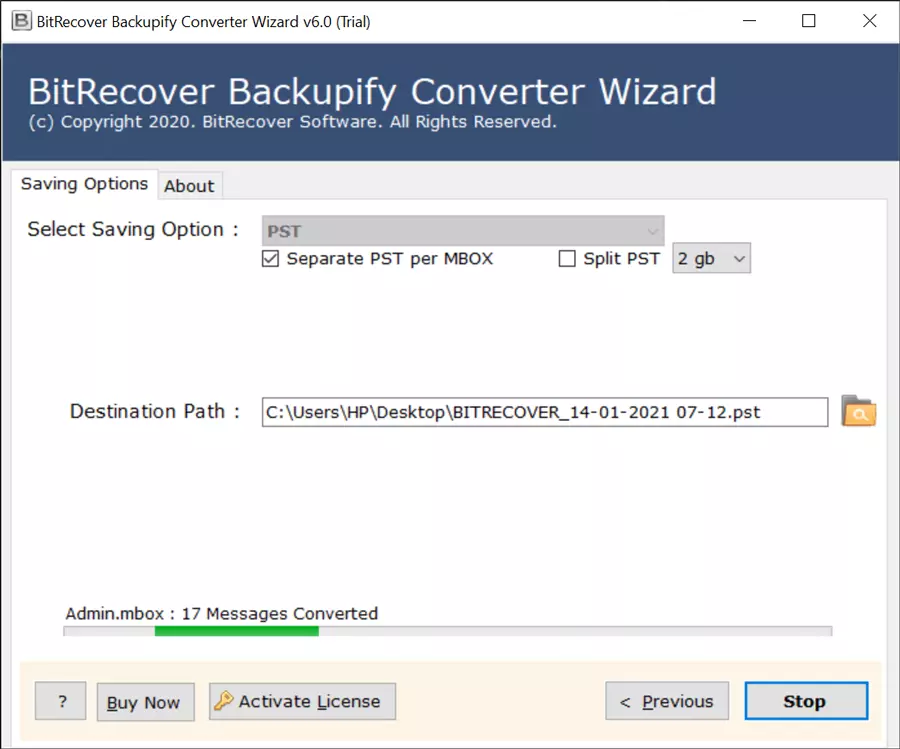Viewport: 900px width, 749px height.
Task: Enable Separate PST per MBOX checkbox
Action: pos(270,259)
